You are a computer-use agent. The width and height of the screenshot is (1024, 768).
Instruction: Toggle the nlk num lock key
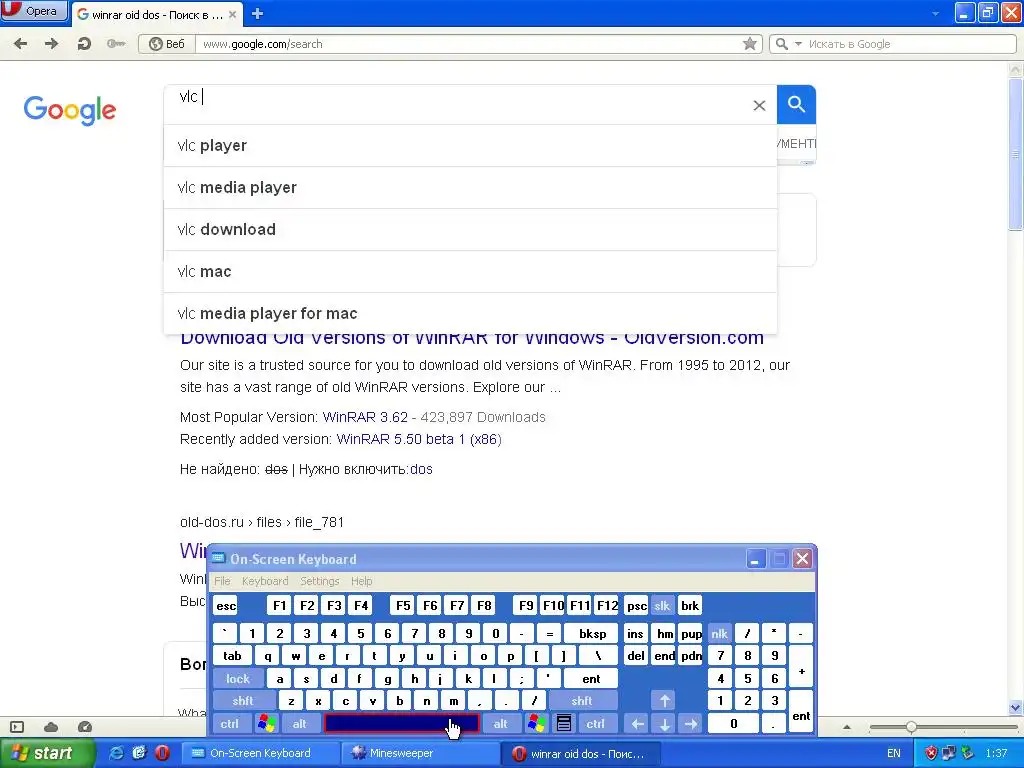tap(720, 633)
